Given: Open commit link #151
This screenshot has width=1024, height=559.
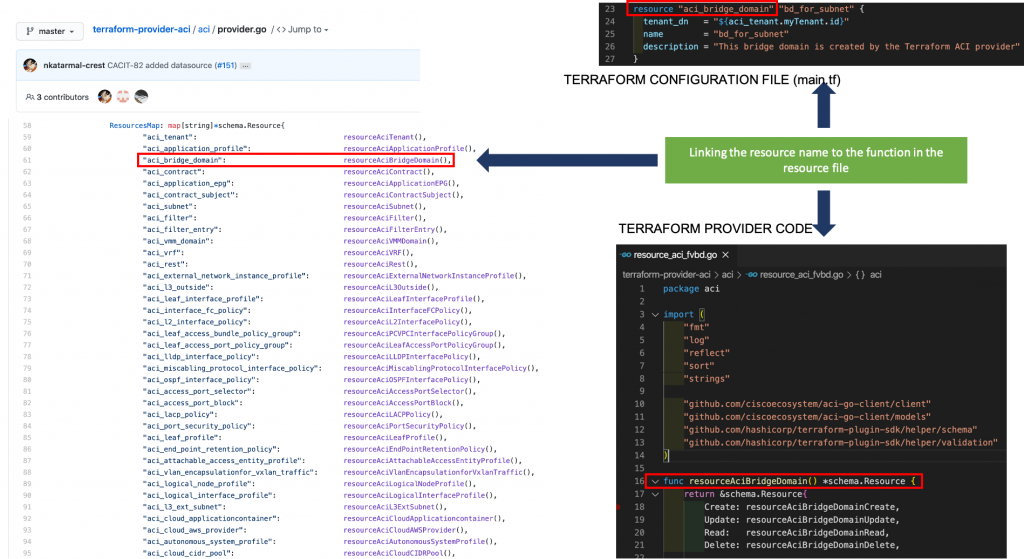Looking at the screenshot, I should [226, 65].
